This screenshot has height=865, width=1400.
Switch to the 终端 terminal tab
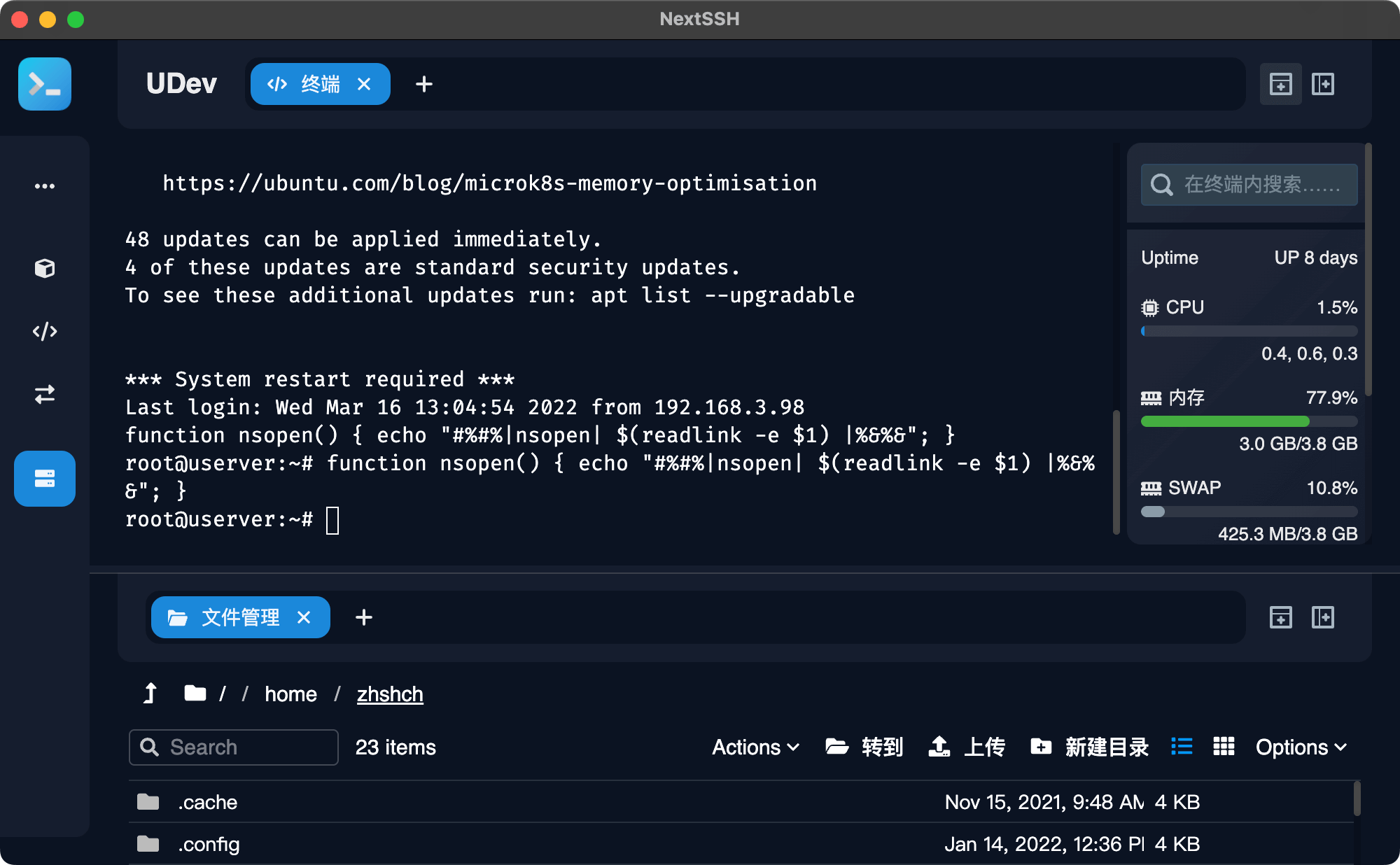click(x=320, y=84)
